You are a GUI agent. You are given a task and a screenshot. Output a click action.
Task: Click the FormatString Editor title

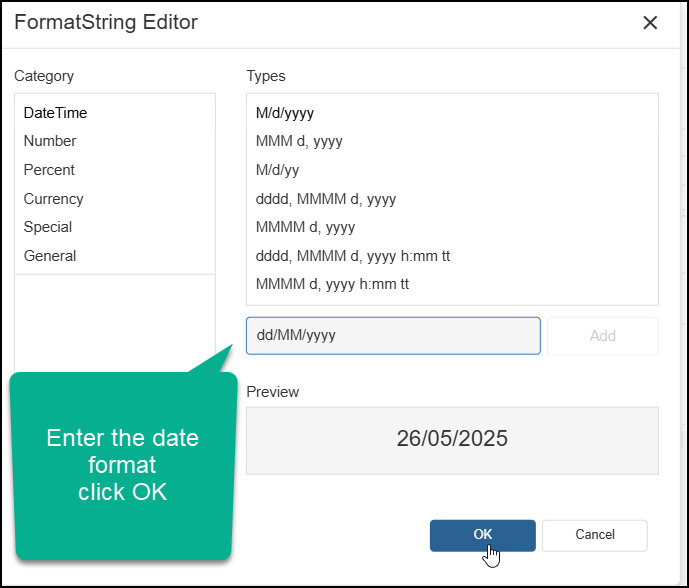[x=106, y=22]
